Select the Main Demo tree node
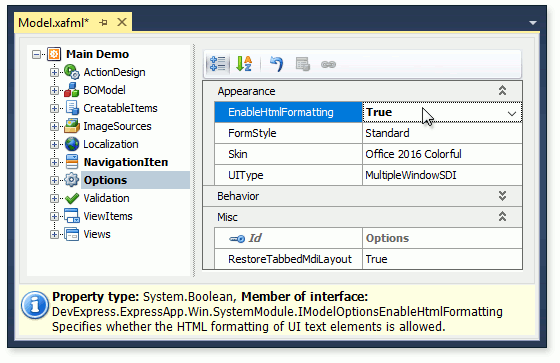 (98, 54)
